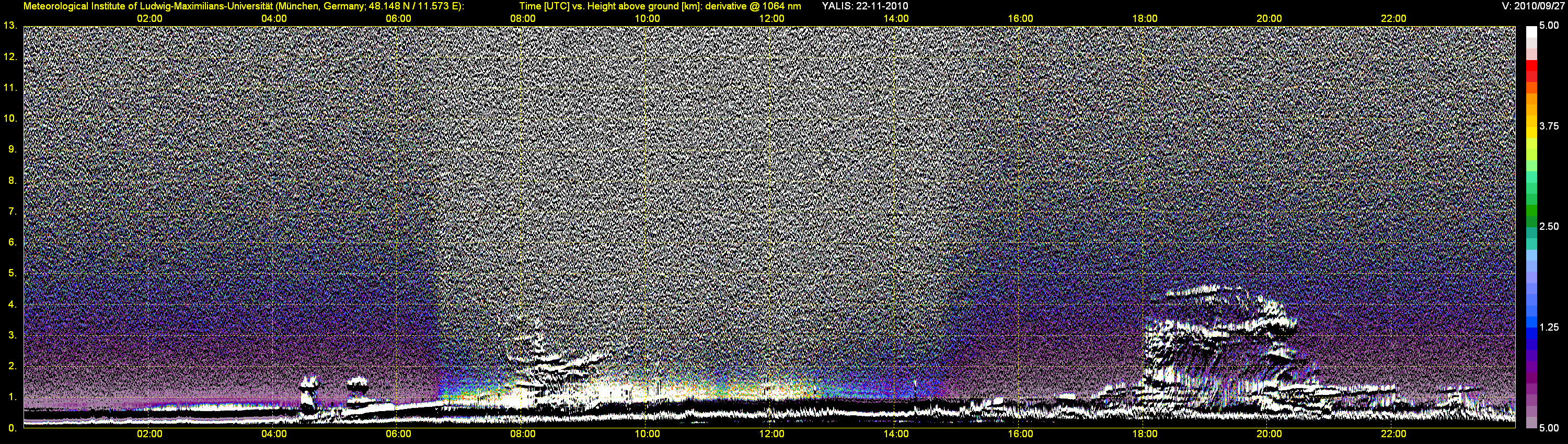Image resolution: width=1568 pixels, height=444 pixels.
Task: Click the 3.75 color scale value
Action: (x=1549, y=126)
